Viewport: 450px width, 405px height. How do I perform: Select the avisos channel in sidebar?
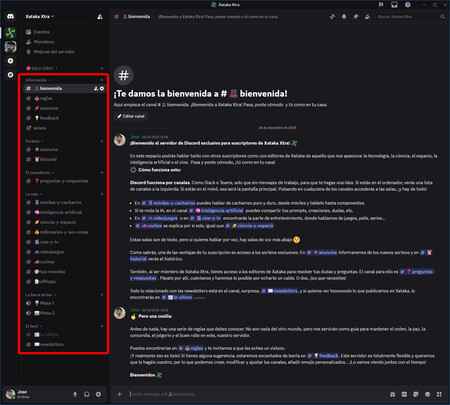pos(65,128)
